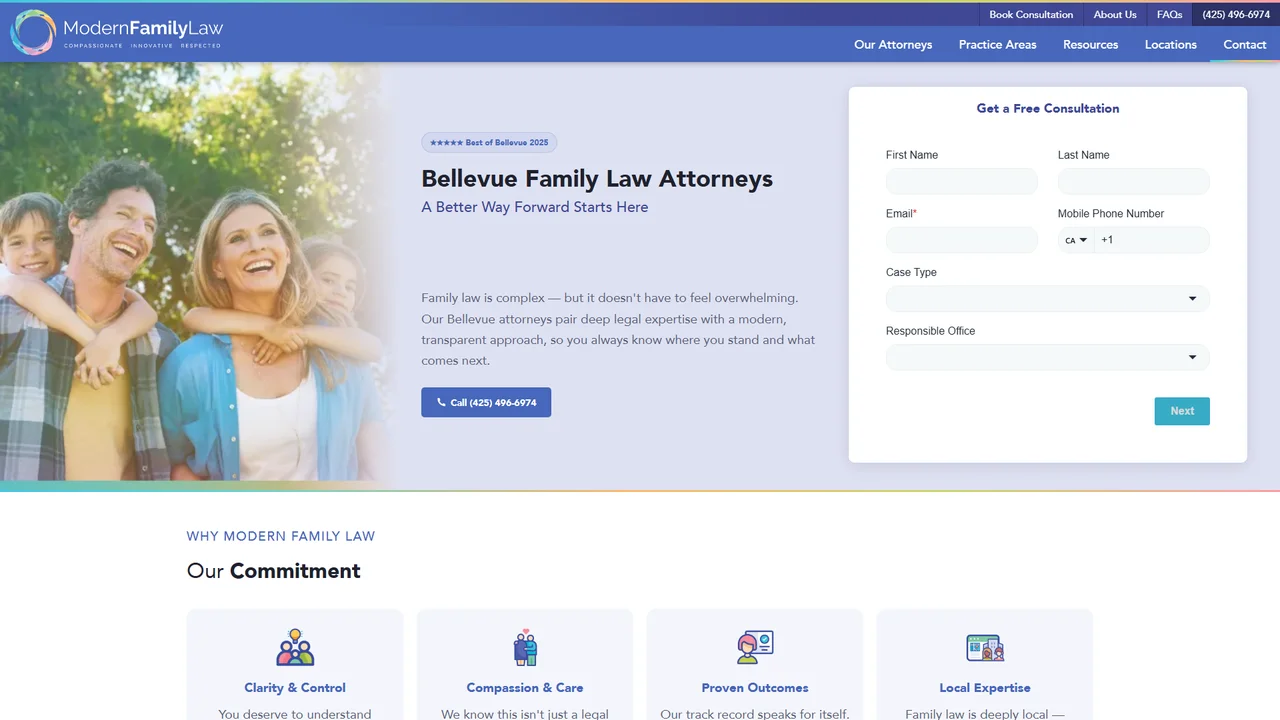Viewport: 1280px width, 720px height.
Task: Click the header phone number (425) 496-6974
Action: [x=1236, y=15]
